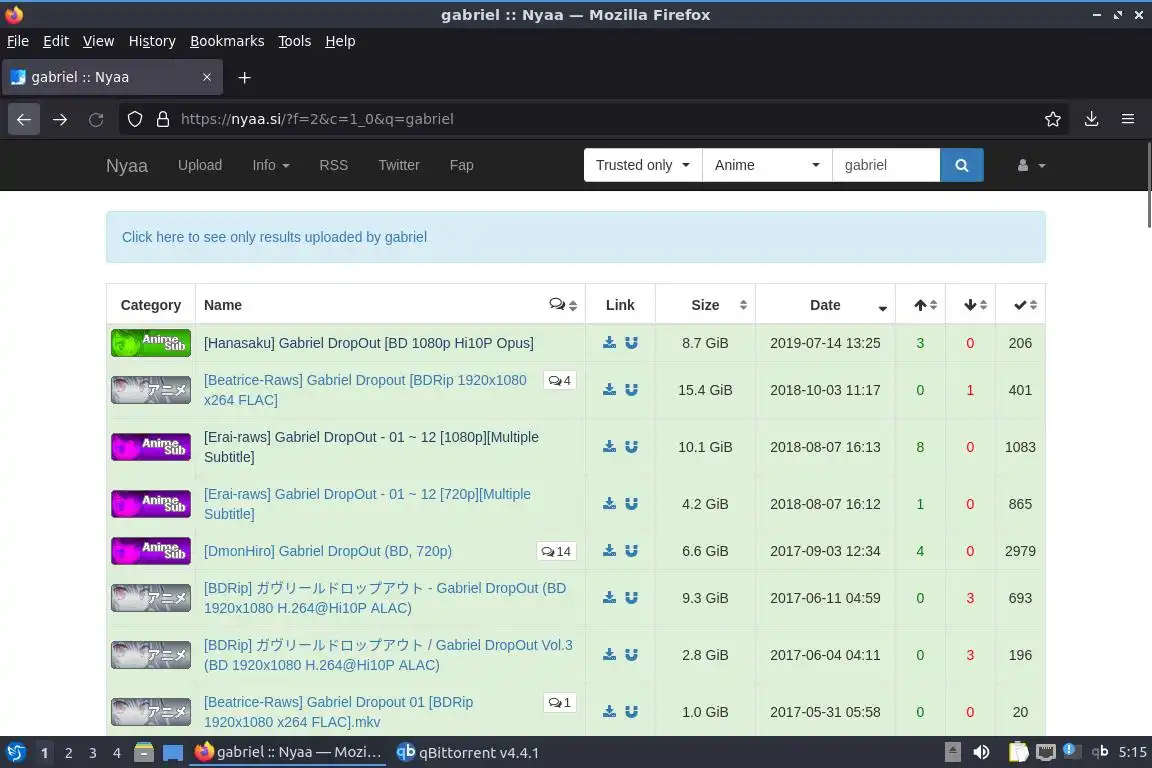Screen dimensions: 1152x768
Task: Download torrent file for Hanasaku Gabriel DropOut
Action: 609,342
